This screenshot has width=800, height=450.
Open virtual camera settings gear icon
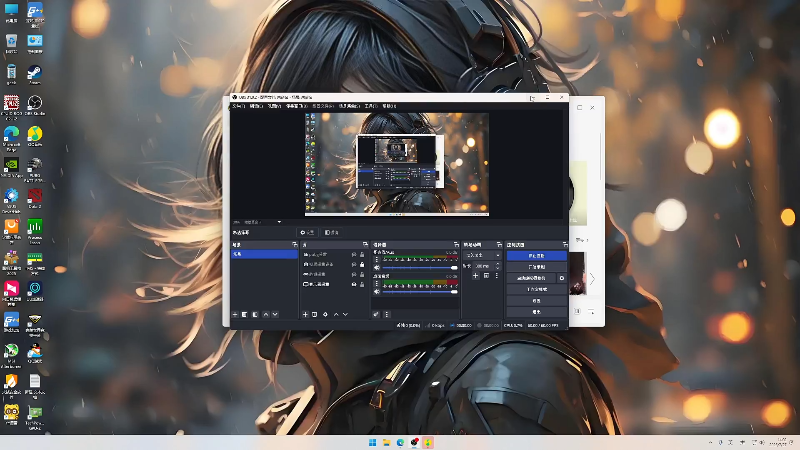562,278
